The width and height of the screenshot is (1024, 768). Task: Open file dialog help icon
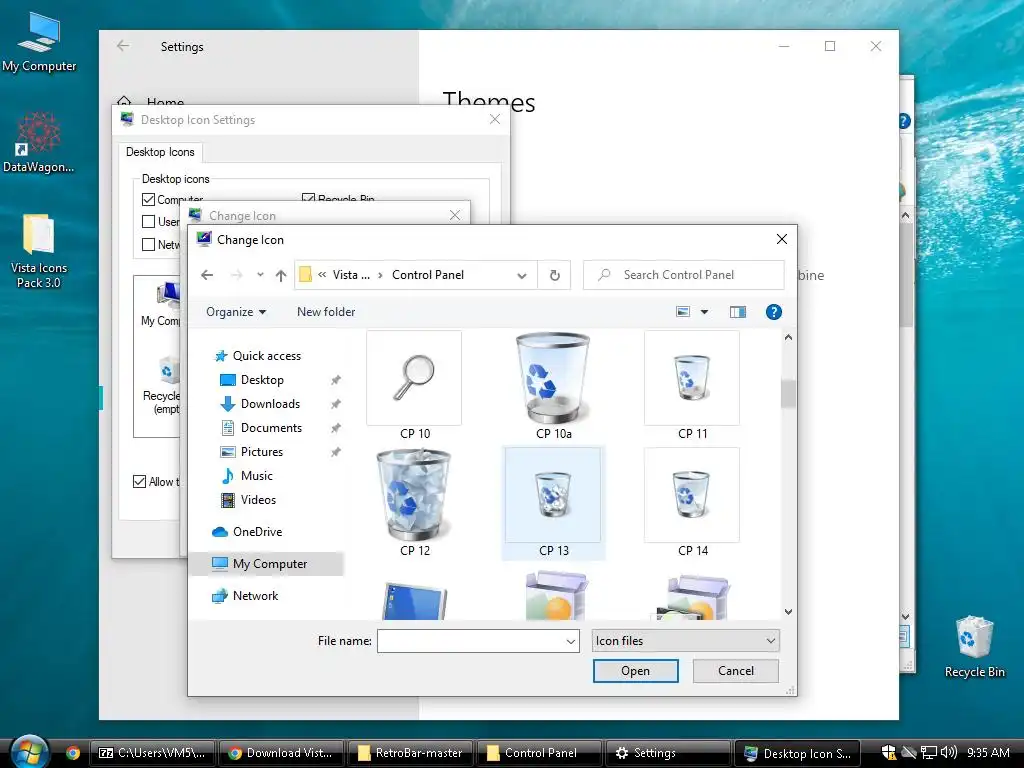pyautogui.click(x=773, y=312)
